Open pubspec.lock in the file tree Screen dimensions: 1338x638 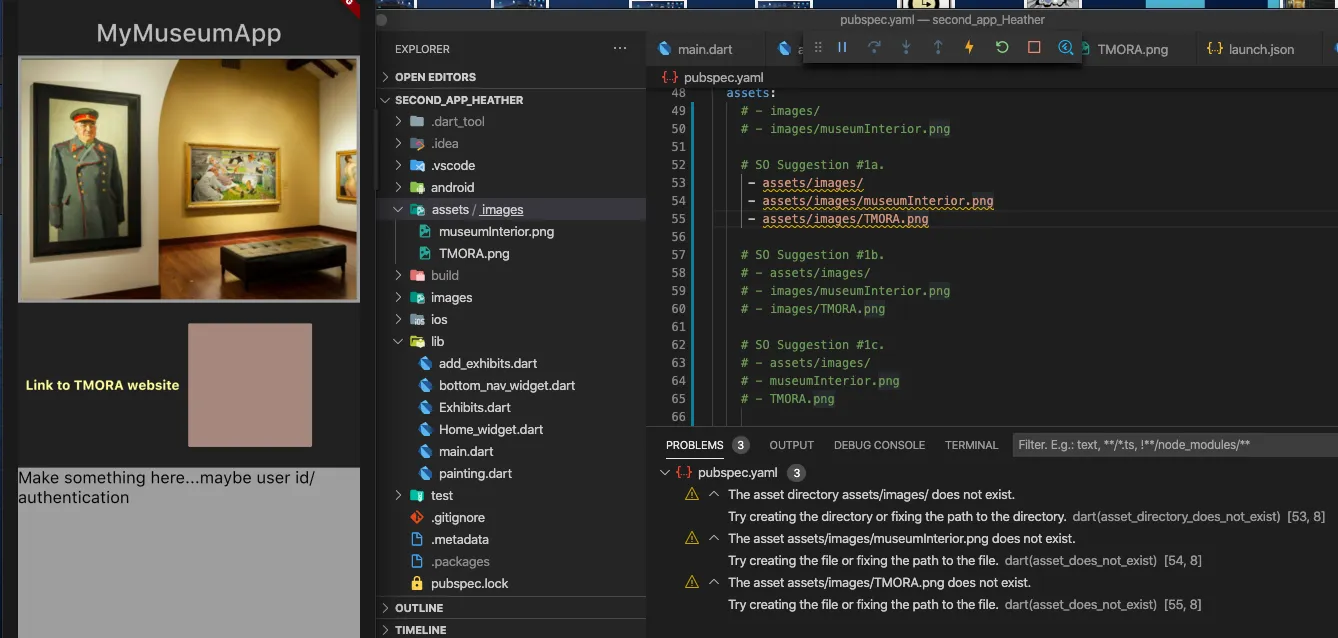tap(469, 584)
